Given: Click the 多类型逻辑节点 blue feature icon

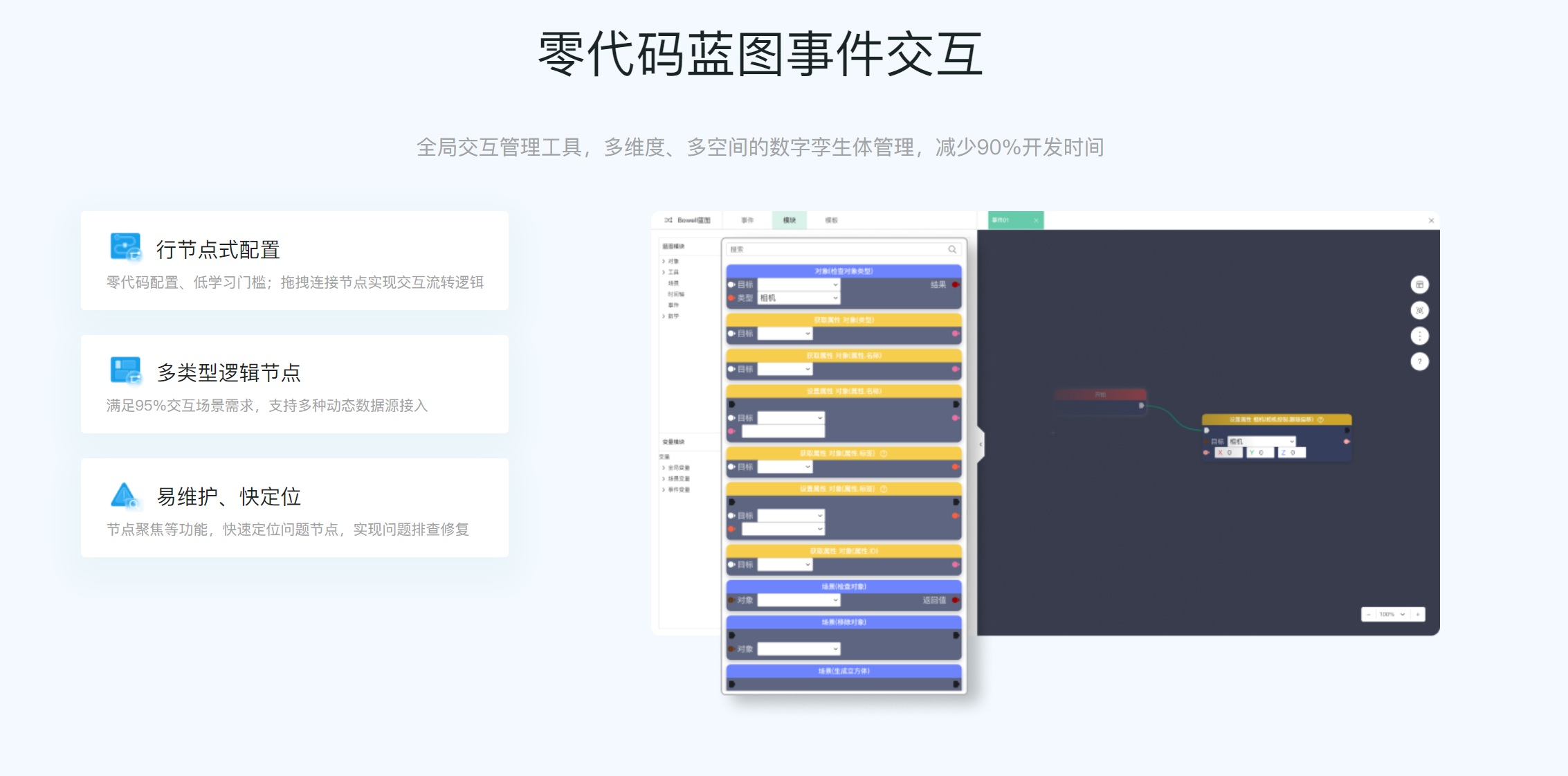Looking at the screenshot, I should (125, 372).
